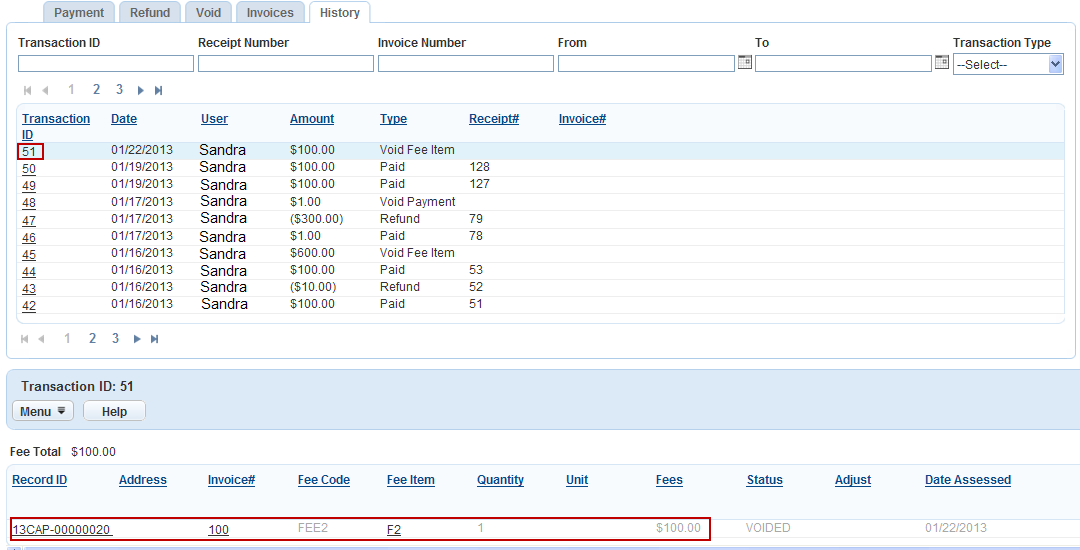Jump to last page in top pager

coord(158,90)
